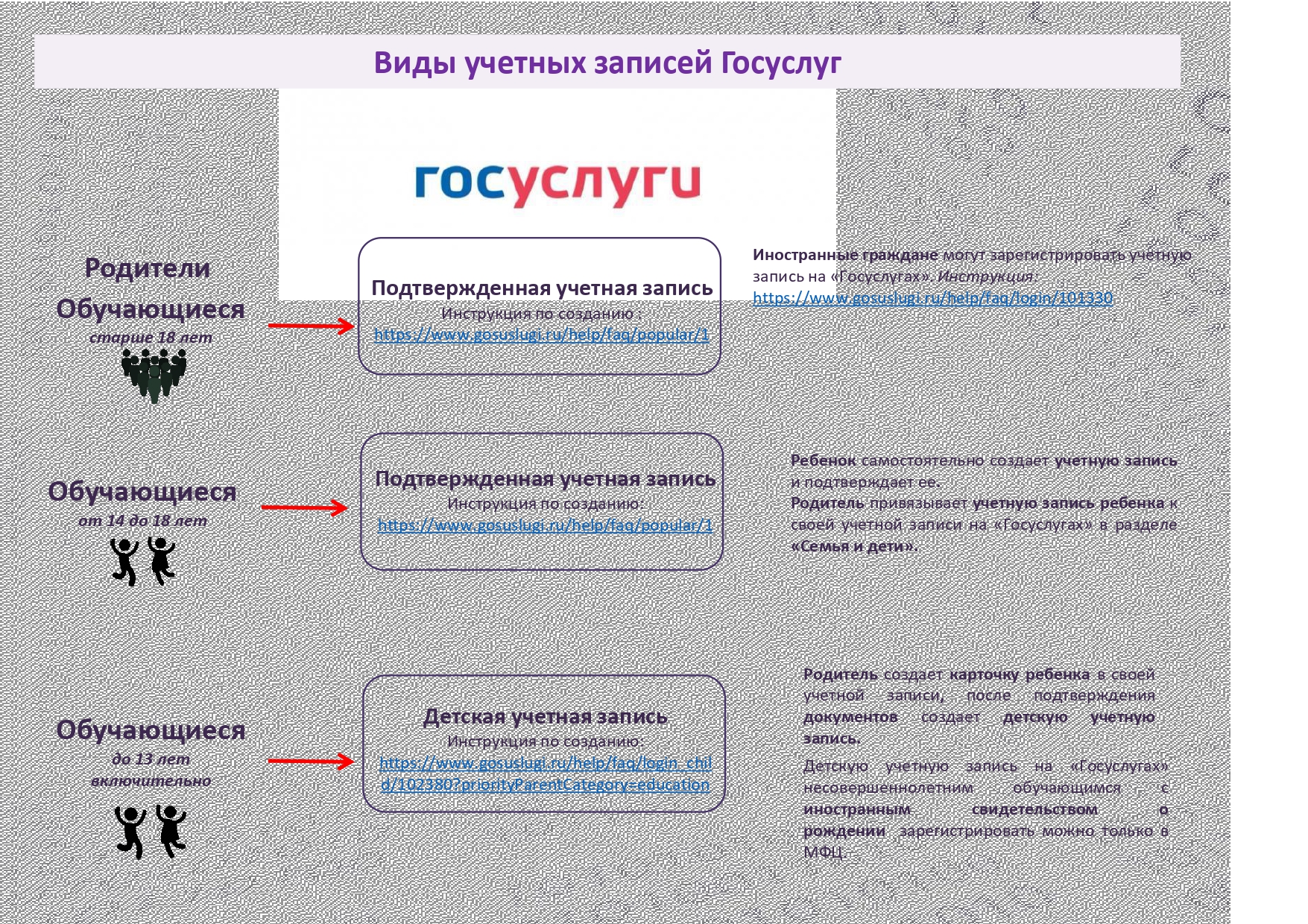Click the sentence starting Родитель привязывает учетную запись
Image resolution: width=1308 pixels, height=924 pixels.
[x=984, y=525]
